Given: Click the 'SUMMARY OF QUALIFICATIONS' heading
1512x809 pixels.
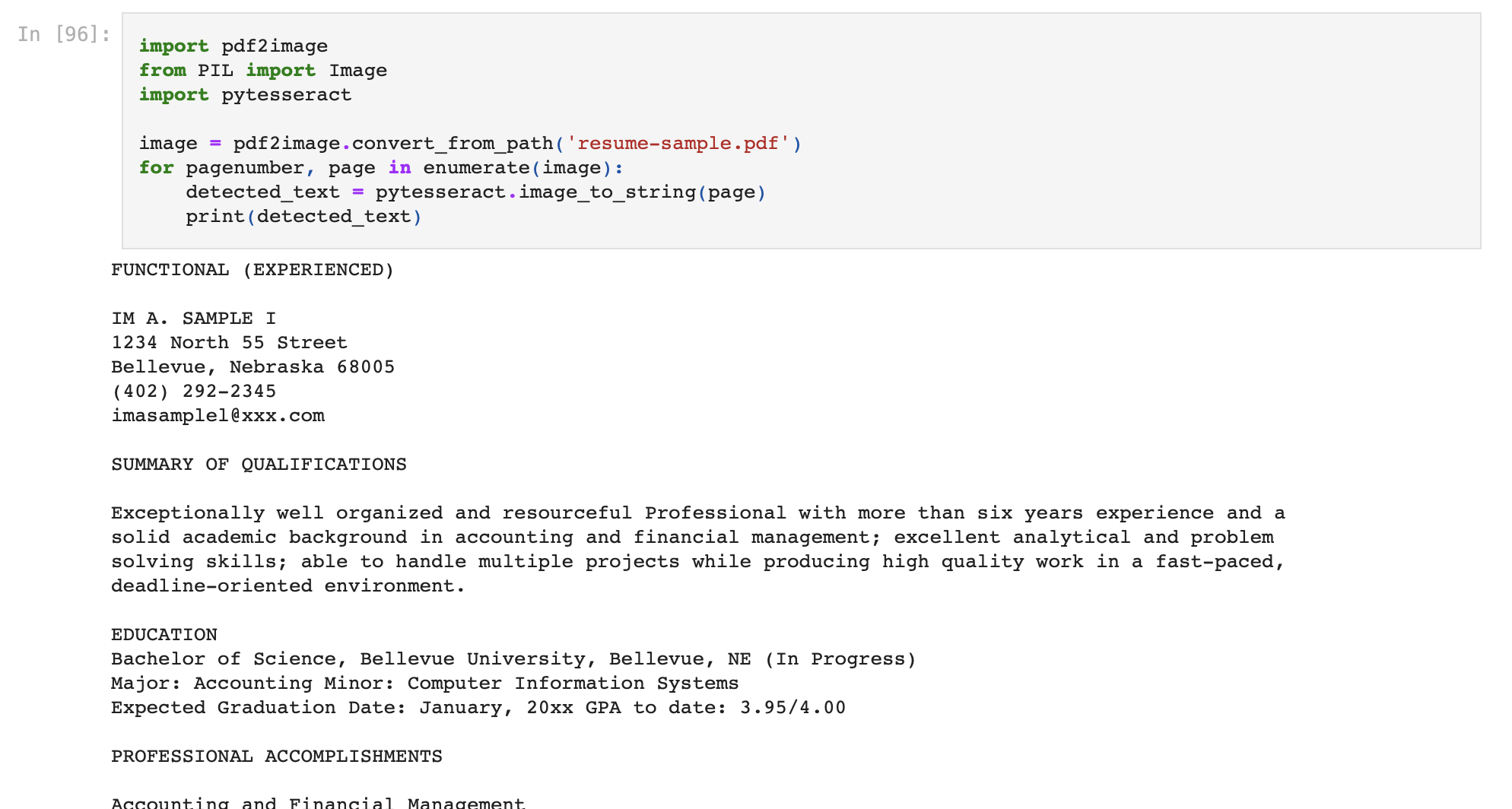Looking at the screenshot, I should pyautogui.click(x=259, y=465).
